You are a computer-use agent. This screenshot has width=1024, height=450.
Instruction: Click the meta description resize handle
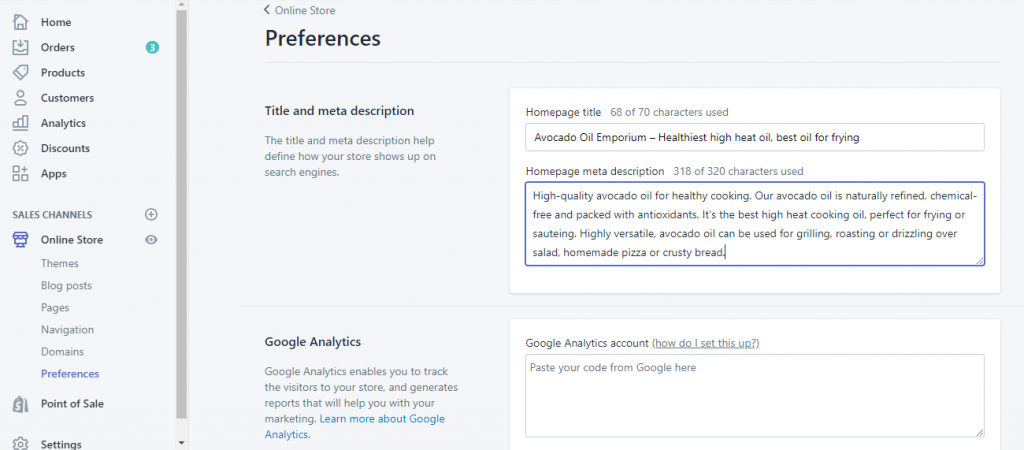[x=980, y=261]
